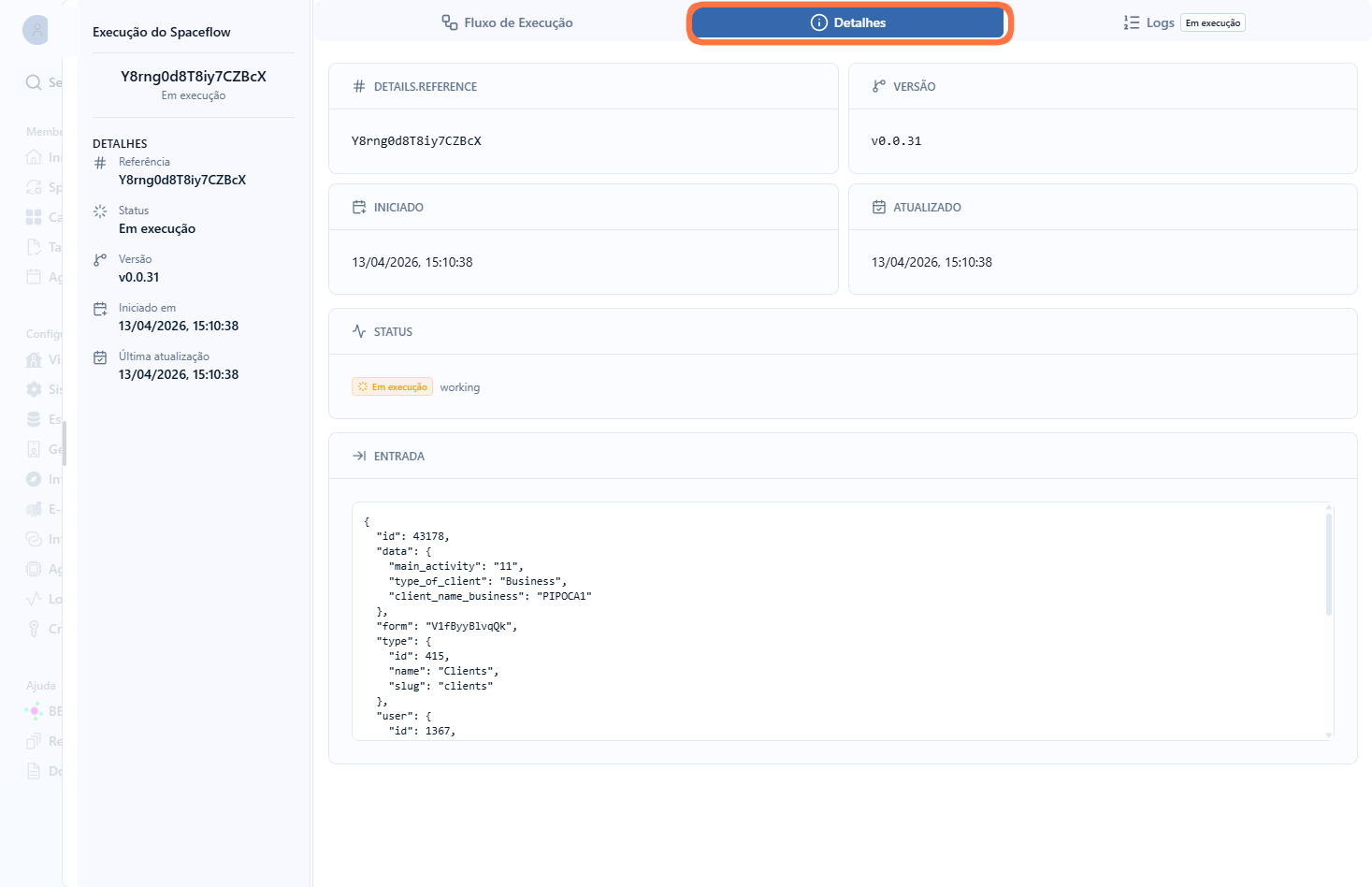Image resolution: width=1372 pixels, height=887 pixels.
Task: Click the v0.0.31 value in the VERSÃO card
Action: tap(896, 141)
